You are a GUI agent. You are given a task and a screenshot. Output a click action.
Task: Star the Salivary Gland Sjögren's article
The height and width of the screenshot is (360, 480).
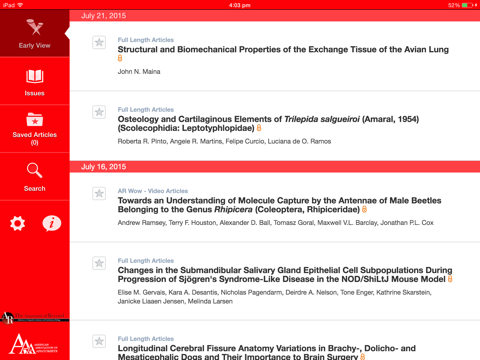click(x=99, y=263)
